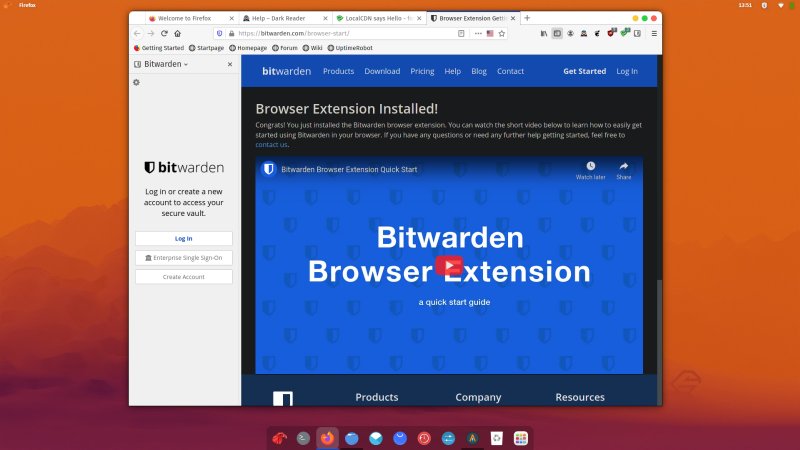Open the red clock app in the dock
800x450 pixels.
pos(424,438)
